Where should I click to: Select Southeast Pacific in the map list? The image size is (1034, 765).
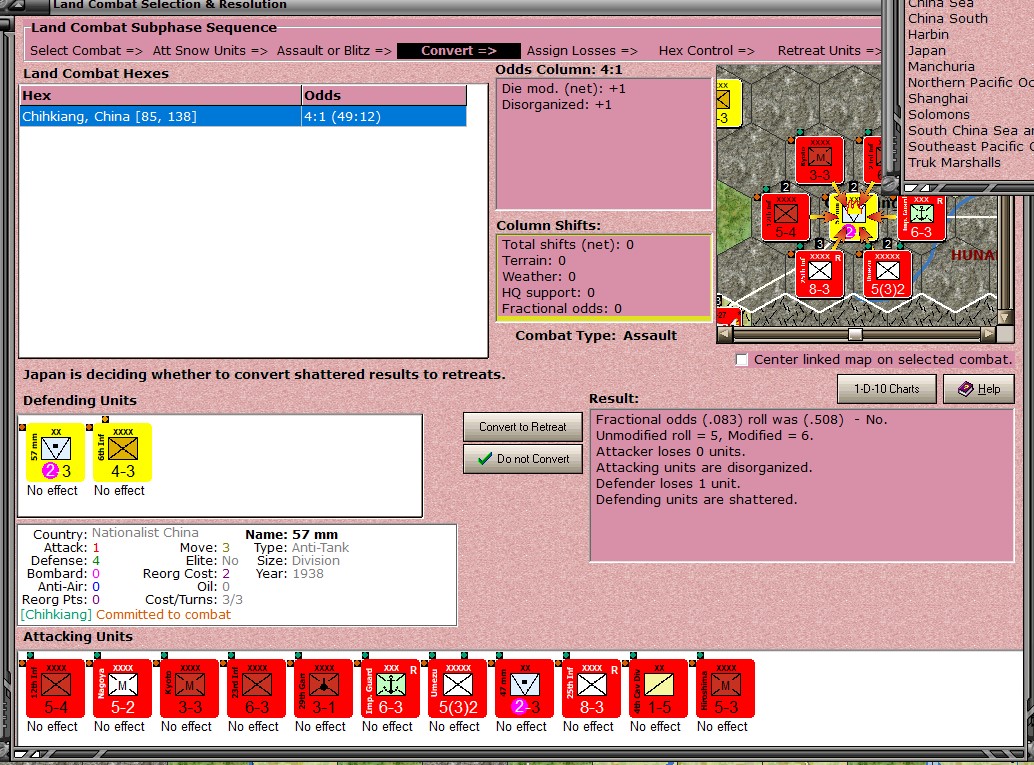(971, 146)
